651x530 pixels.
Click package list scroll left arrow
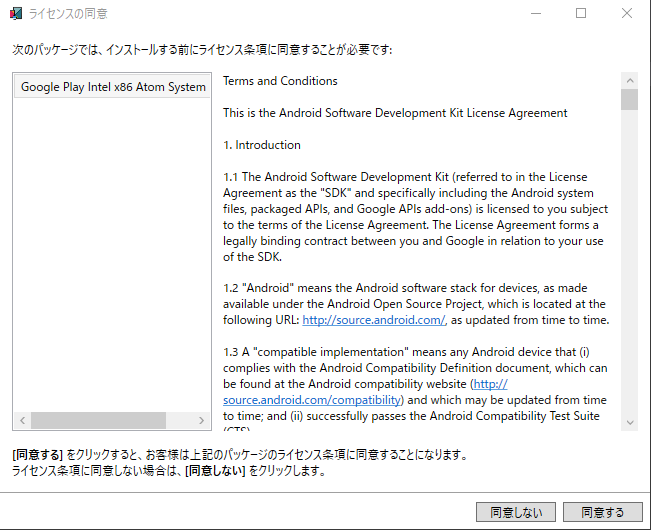click(23, 420)
